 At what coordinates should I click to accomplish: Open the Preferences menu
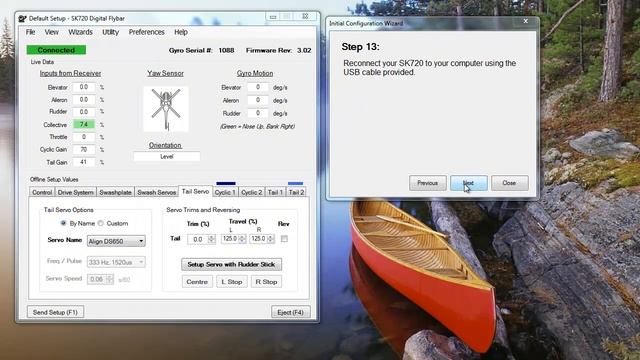point(147,32)
